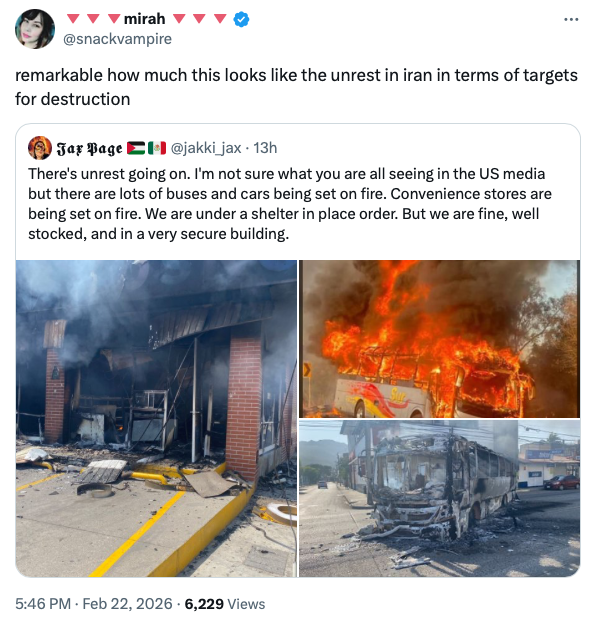Open the burned storefront photo
593x620 pixels.
[x=156, y=418]
